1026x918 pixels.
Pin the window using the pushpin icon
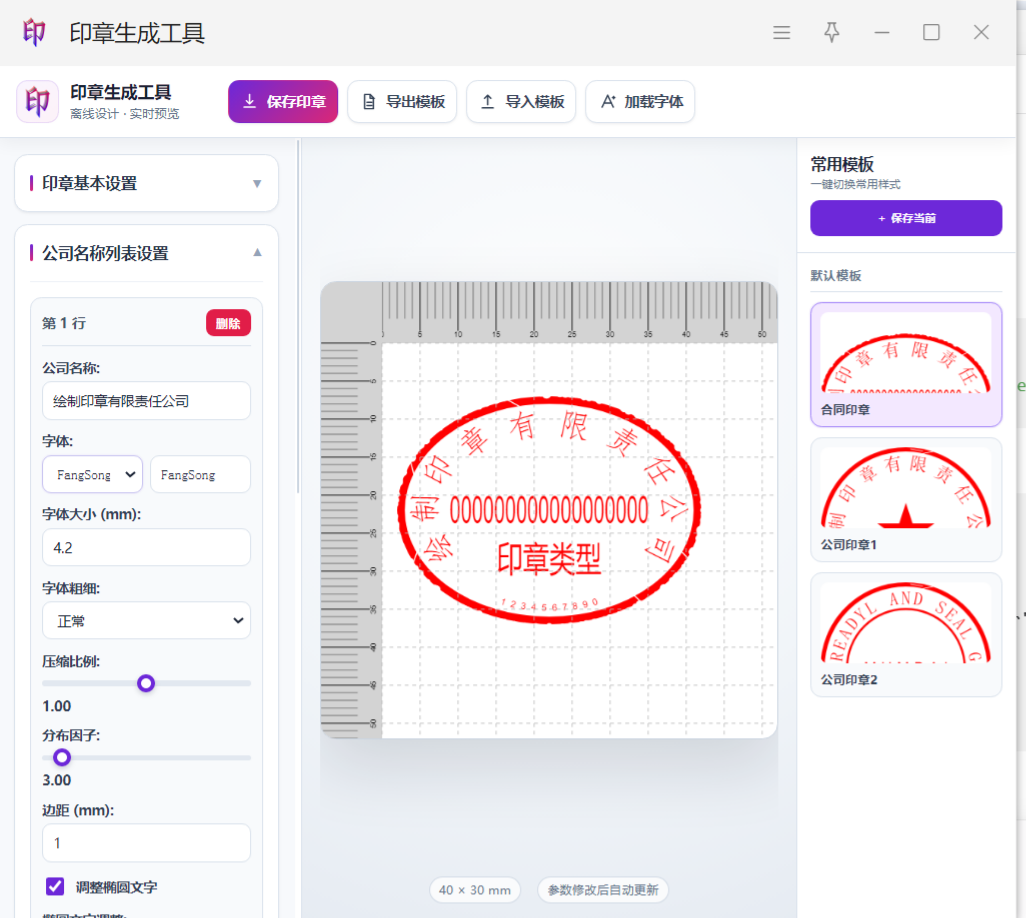832,32
